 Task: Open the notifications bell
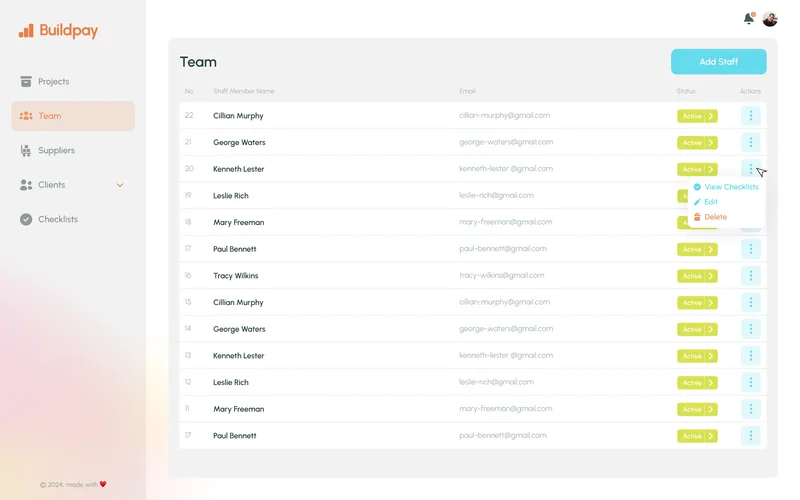click(x=748, y=19)
